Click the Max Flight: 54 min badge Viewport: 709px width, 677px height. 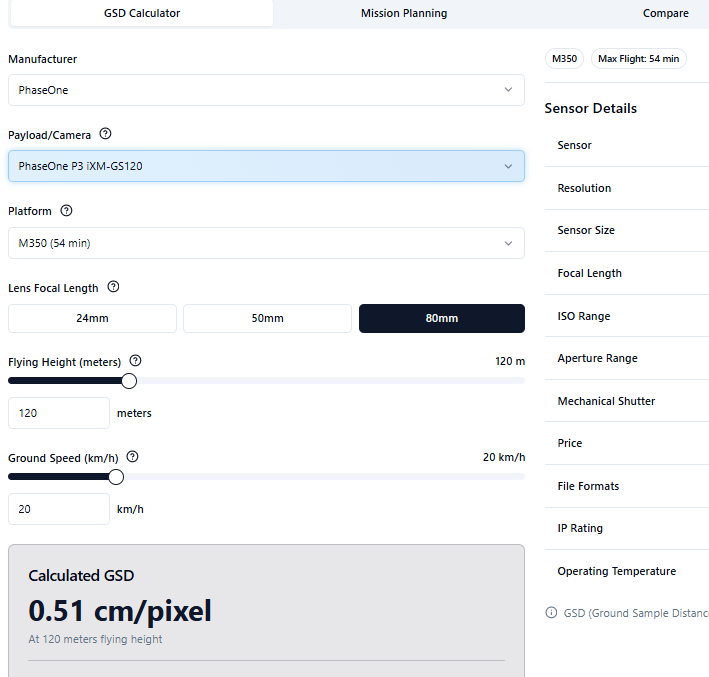(638, 59)
